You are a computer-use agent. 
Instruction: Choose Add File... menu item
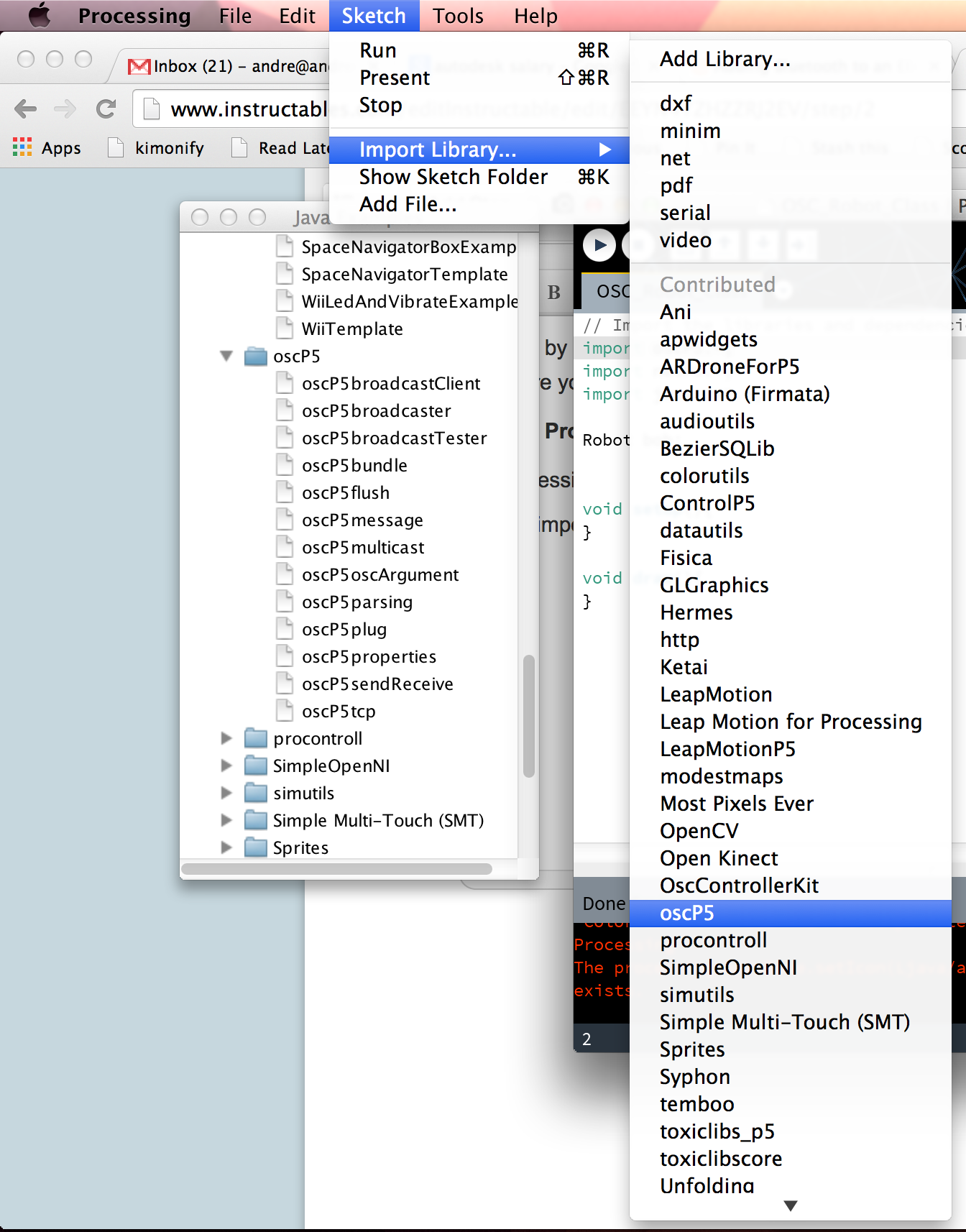[x=479, y=204]
